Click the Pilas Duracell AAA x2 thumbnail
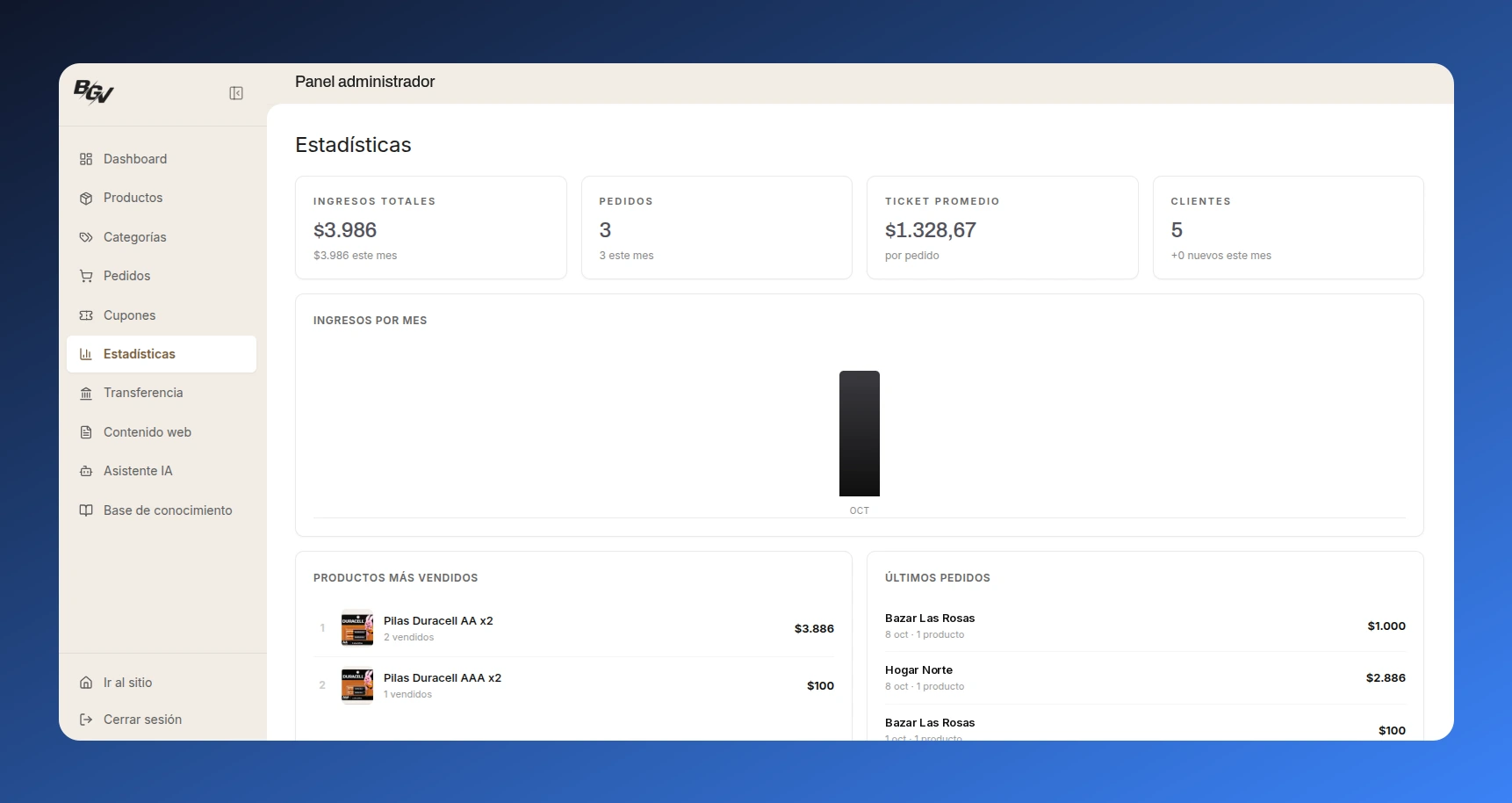The height and width of the screenshot is (803, 1512). [357, 685]
